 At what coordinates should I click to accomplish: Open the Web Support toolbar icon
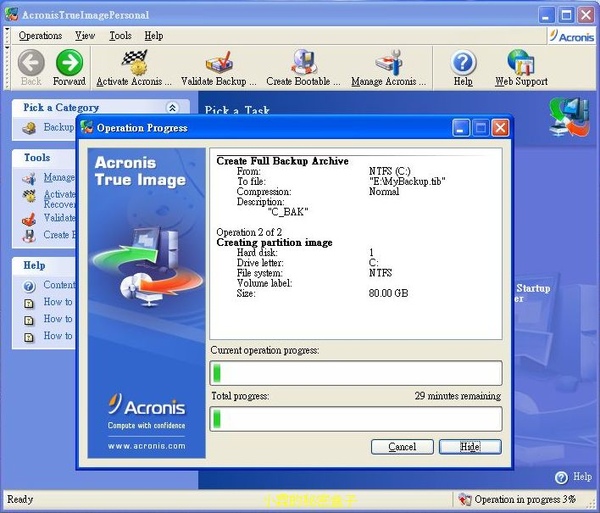coord(521,62)
